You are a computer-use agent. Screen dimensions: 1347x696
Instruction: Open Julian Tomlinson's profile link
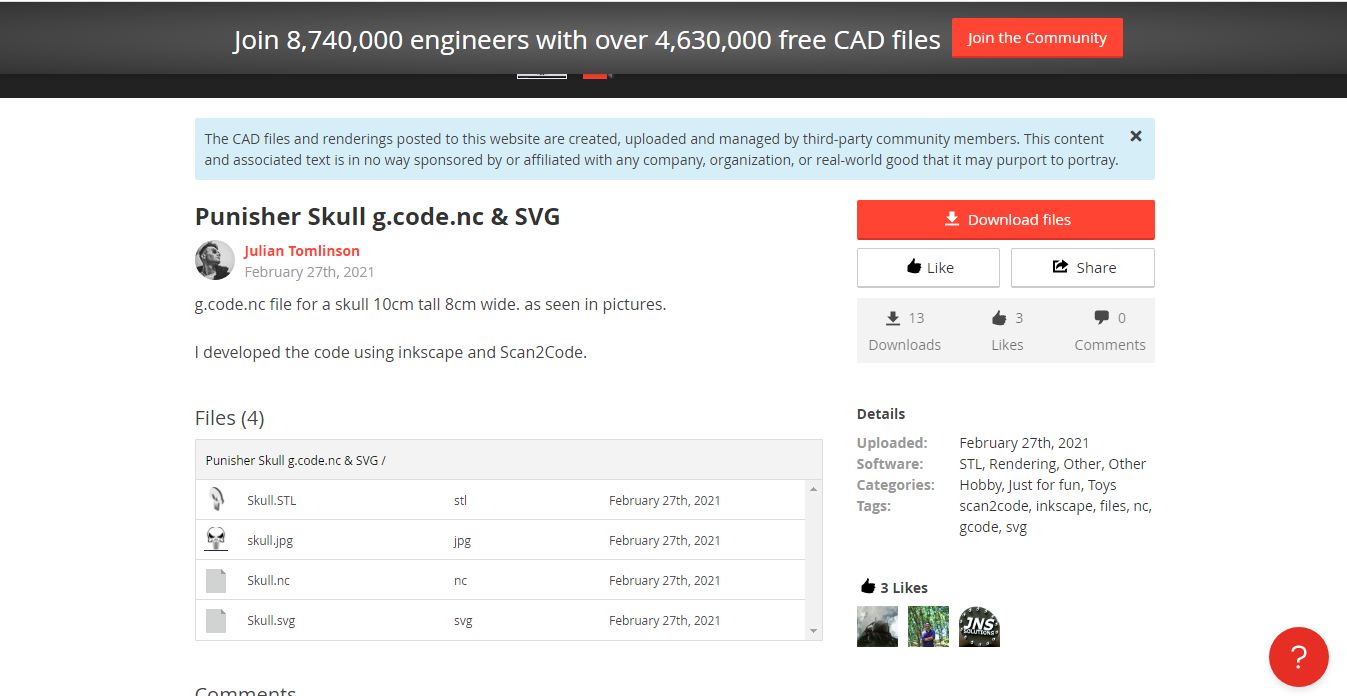tap(302, 250)
